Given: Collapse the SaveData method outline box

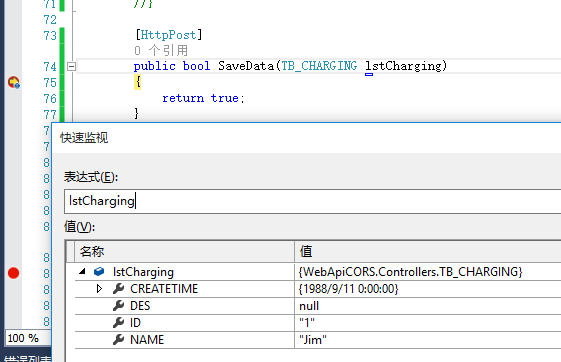Looking at the screenshot, I should [x=71, y=66].
